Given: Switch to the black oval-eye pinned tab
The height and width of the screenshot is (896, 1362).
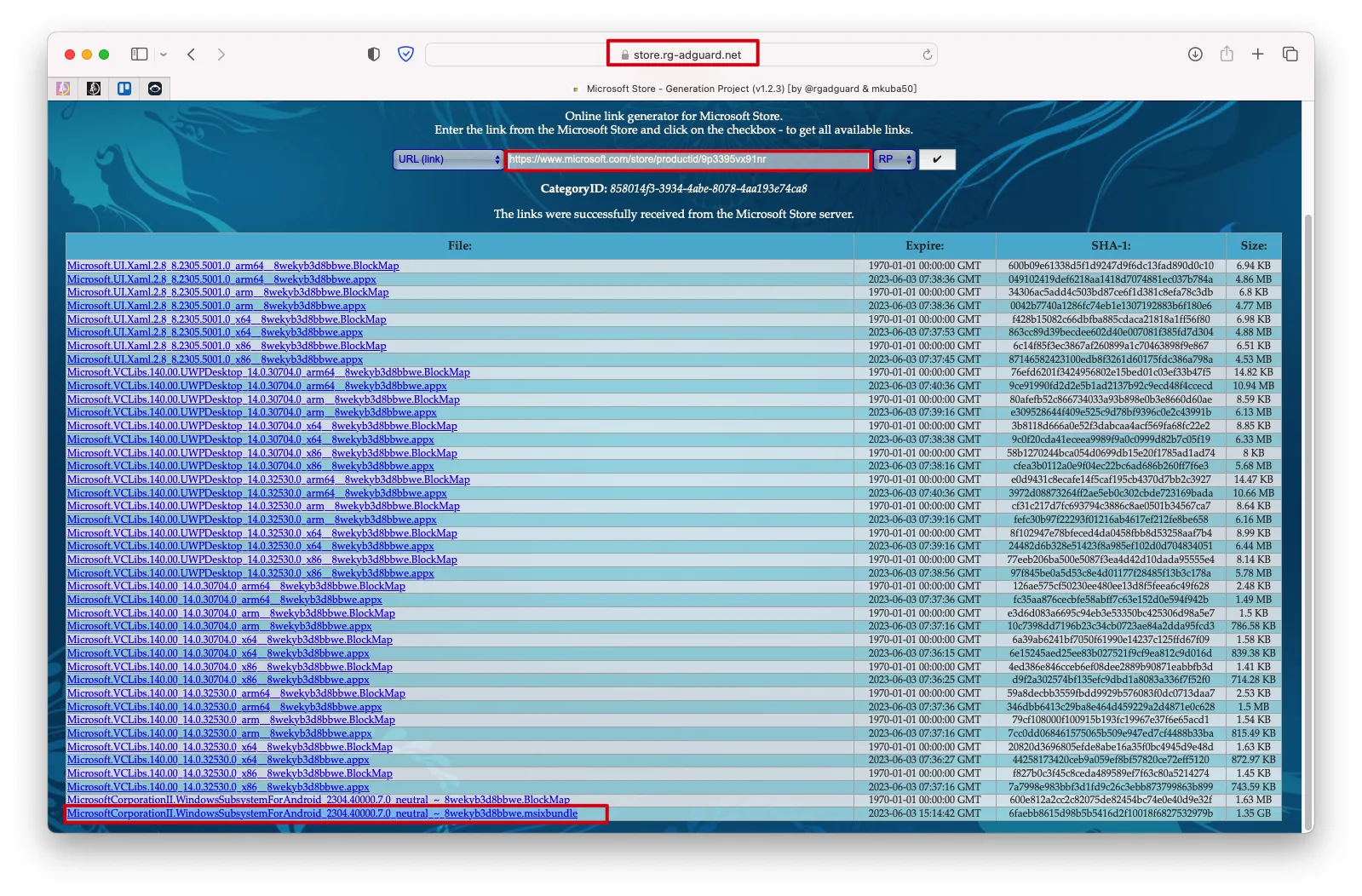Looking at the screenshot, I should 155,89.
